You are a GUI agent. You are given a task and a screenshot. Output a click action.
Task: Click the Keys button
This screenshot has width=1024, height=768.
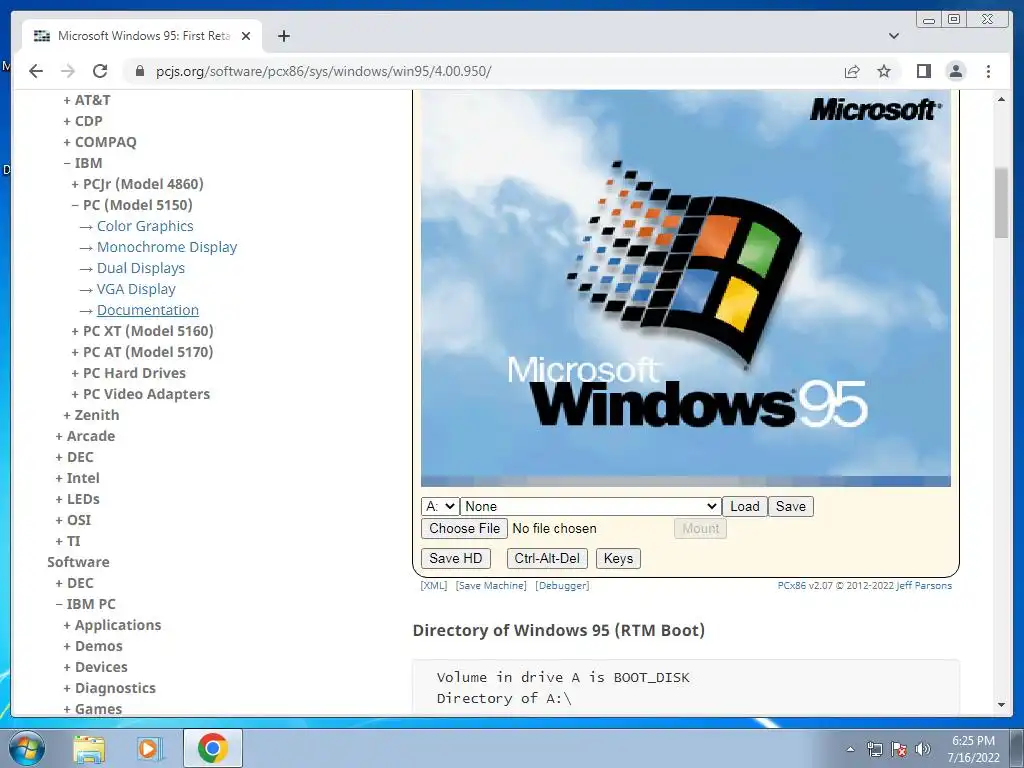pyautogui.click(x=618, y=558)
